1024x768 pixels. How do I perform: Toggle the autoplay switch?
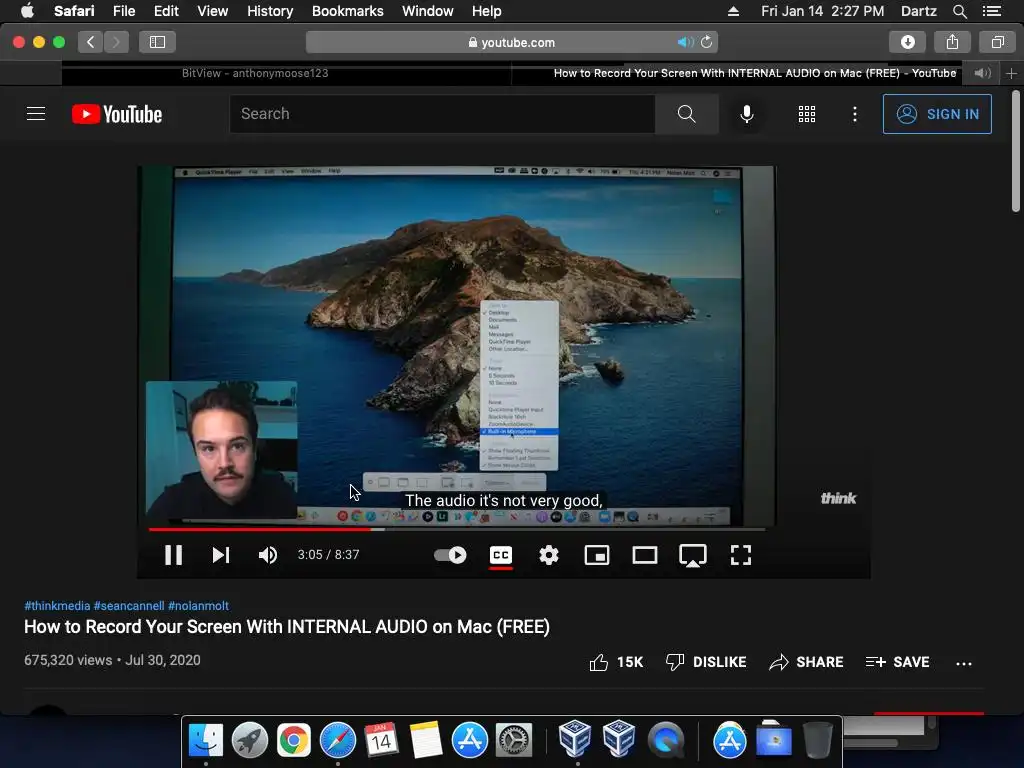coord(450,555)
